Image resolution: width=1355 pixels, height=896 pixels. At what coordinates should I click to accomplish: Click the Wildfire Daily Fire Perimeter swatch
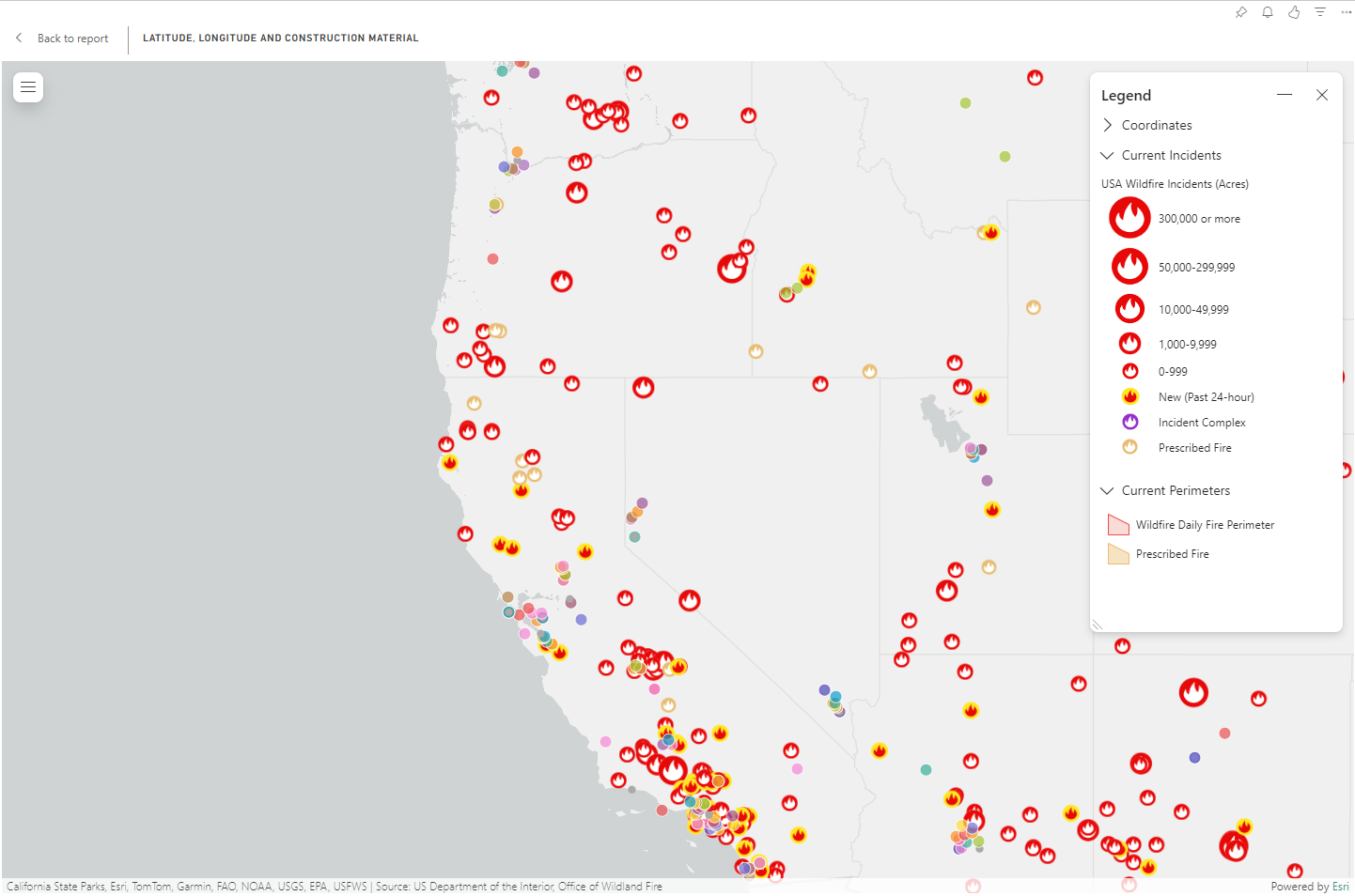1118,525
